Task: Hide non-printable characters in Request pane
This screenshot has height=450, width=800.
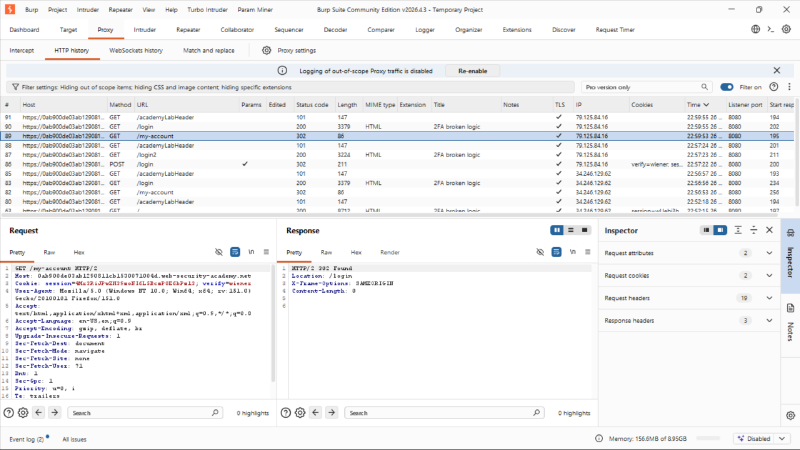Action: pos(219,252)
